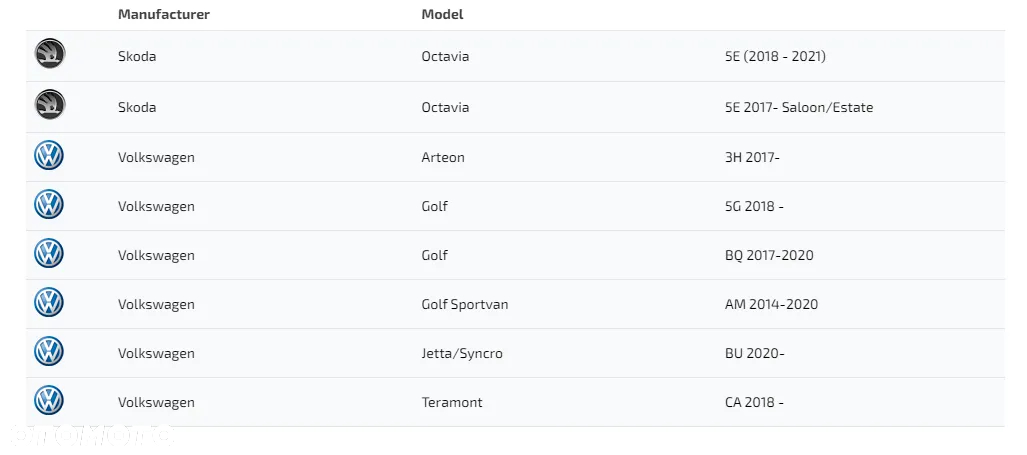1027x455 pixels.
Task: Click the Volkswagen logo in the Golf Sportvan row
Action: (x=49, y=303)
